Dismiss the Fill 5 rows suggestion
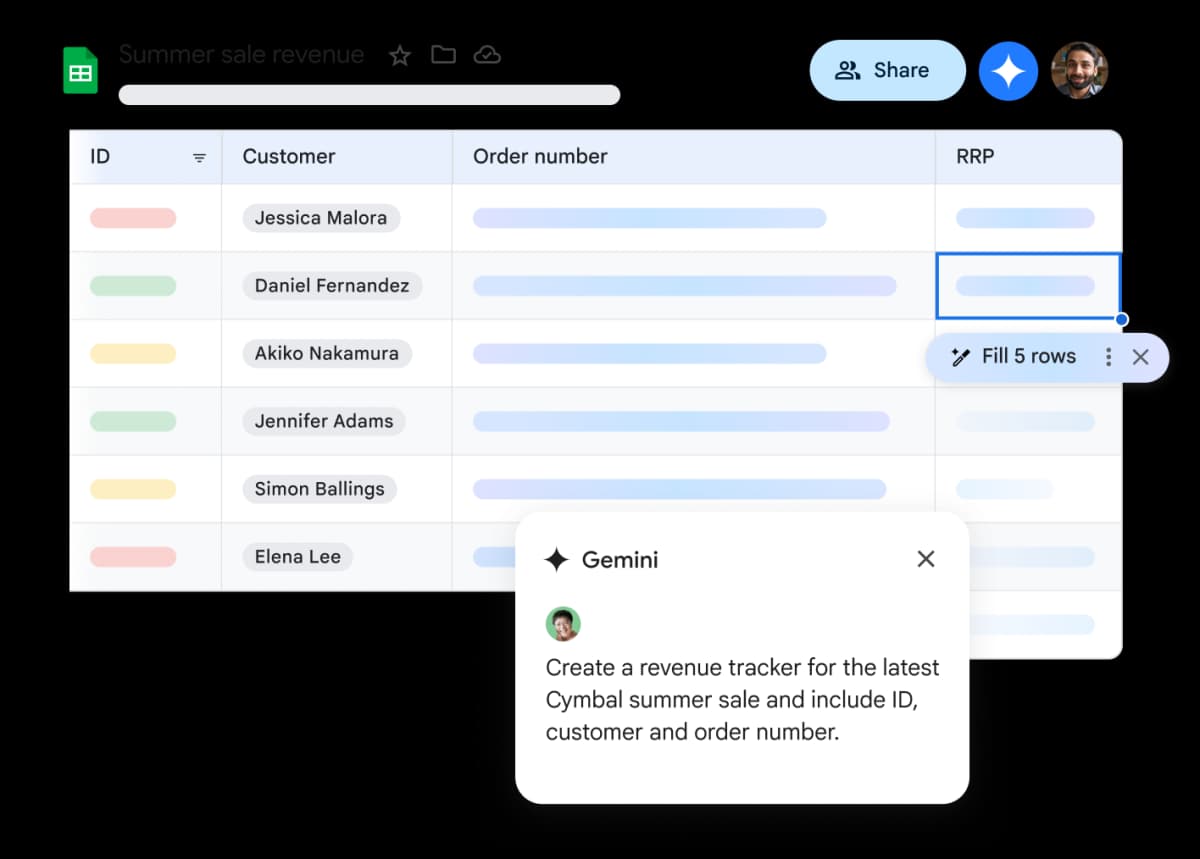 [1143, 356]
